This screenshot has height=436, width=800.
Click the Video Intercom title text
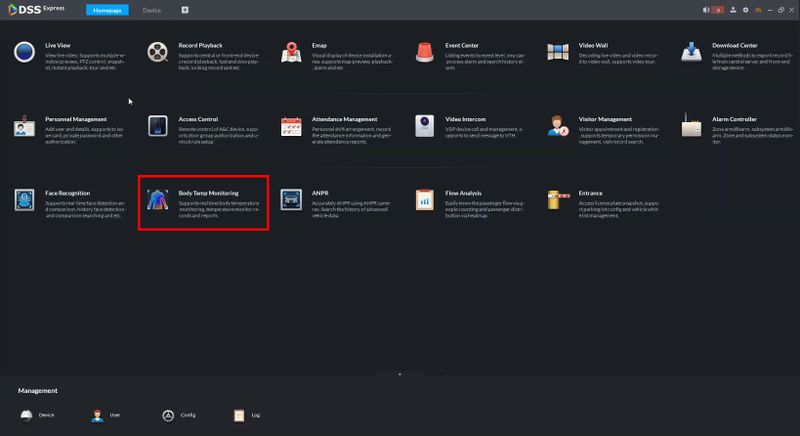[x=465, y=119]
